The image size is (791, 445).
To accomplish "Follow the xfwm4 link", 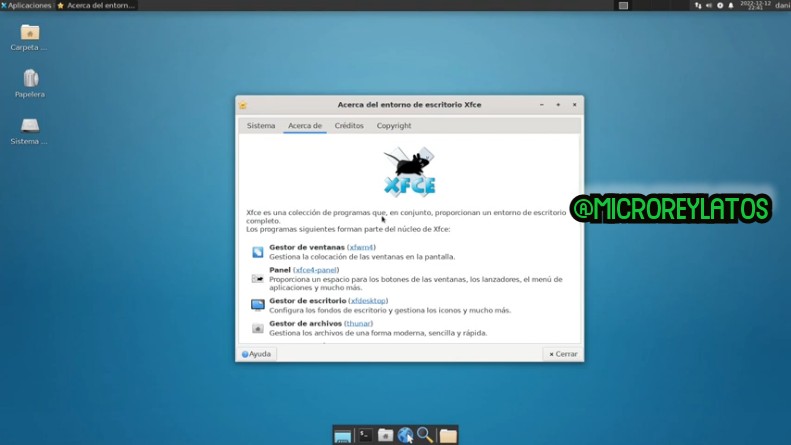I will 361,247.
